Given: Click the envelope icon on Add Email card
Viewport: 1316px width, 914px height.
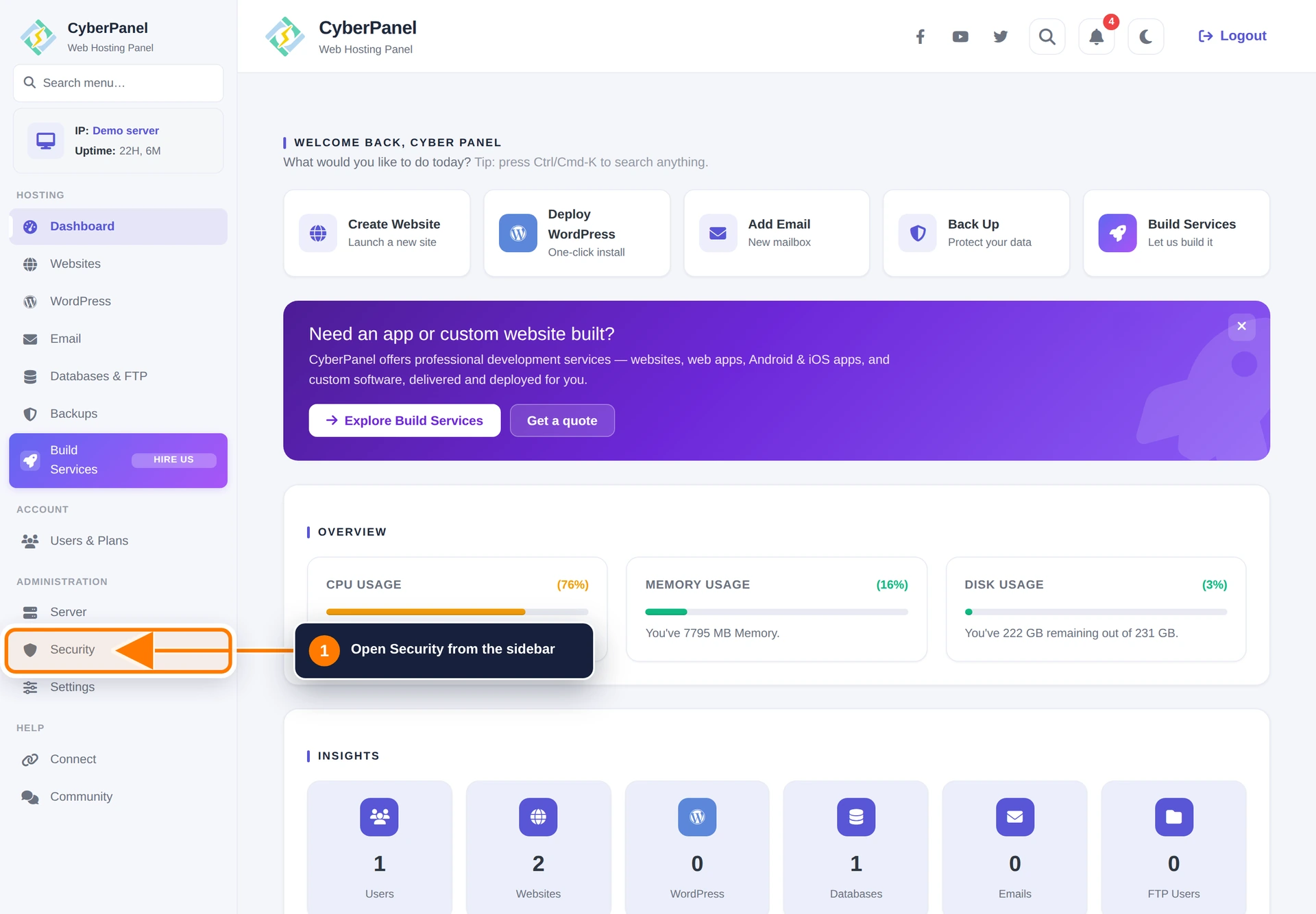Looking at the screenshot, I should point(718,233).
